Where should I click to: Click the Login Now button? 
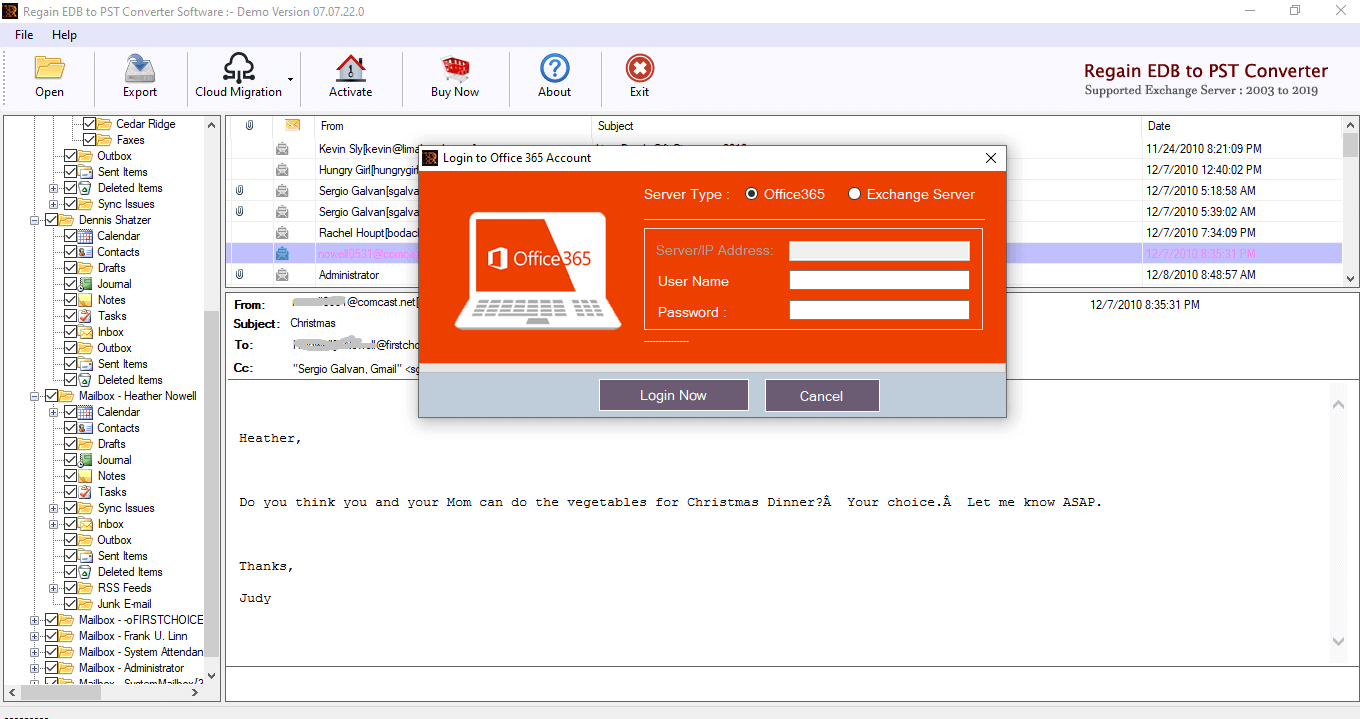pos(673,395)
